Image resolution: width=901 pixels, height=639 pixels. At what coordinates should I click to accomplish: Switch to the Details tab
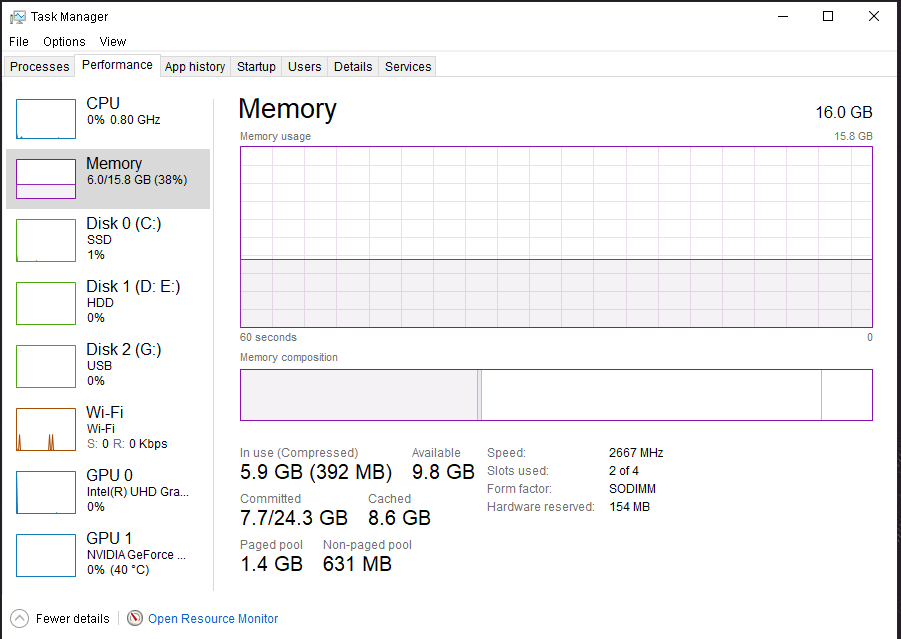353,67
